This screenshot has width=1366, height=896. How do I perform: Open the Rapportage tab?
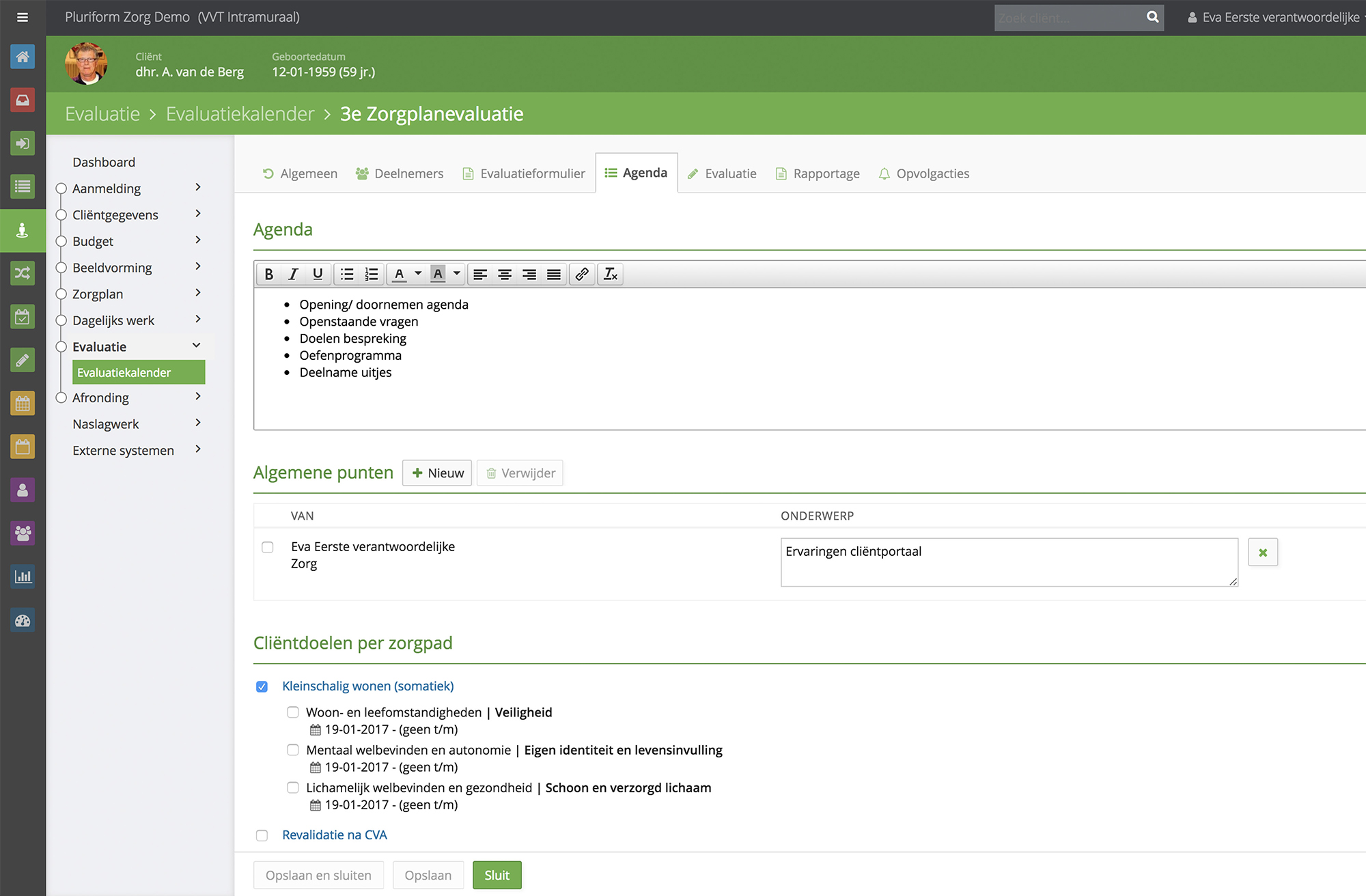(818, 173)
